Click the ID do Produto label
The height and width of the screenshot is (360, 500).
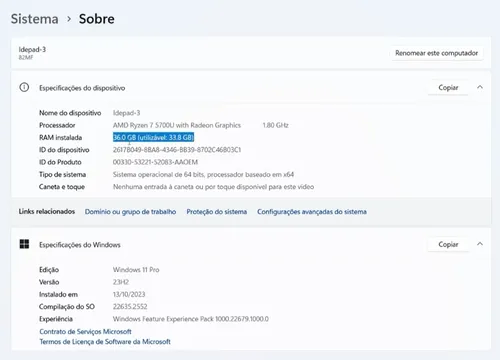tap(60, 162)
